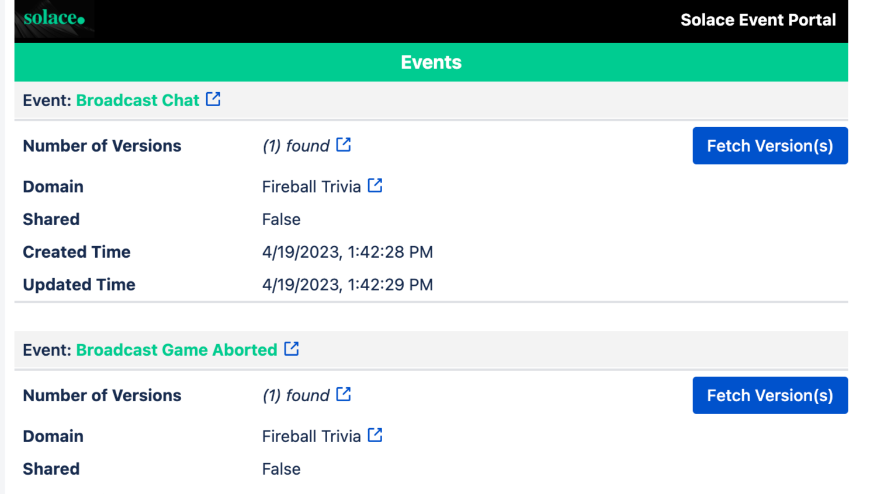This screenshot has height=494, width=870.
Task: Open the Broadcast Game Aborted event link
Action: tap(176, 350)
